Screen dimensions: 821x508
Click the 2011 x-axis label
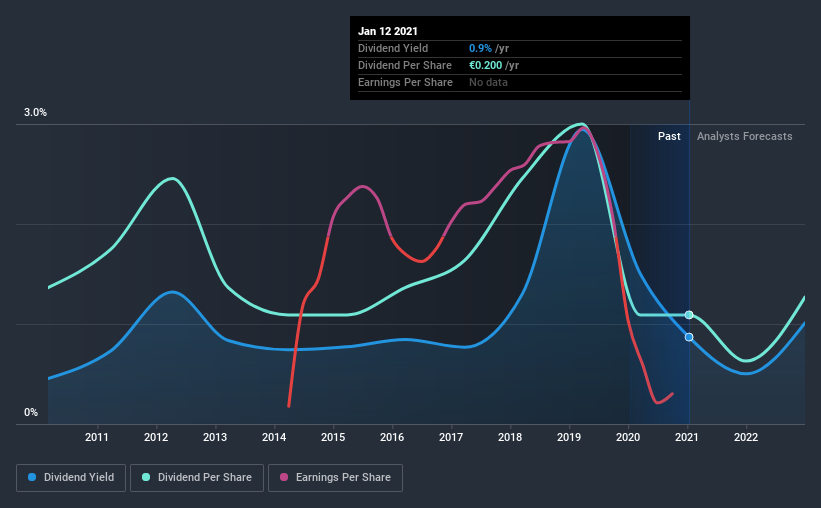(97, 437)
